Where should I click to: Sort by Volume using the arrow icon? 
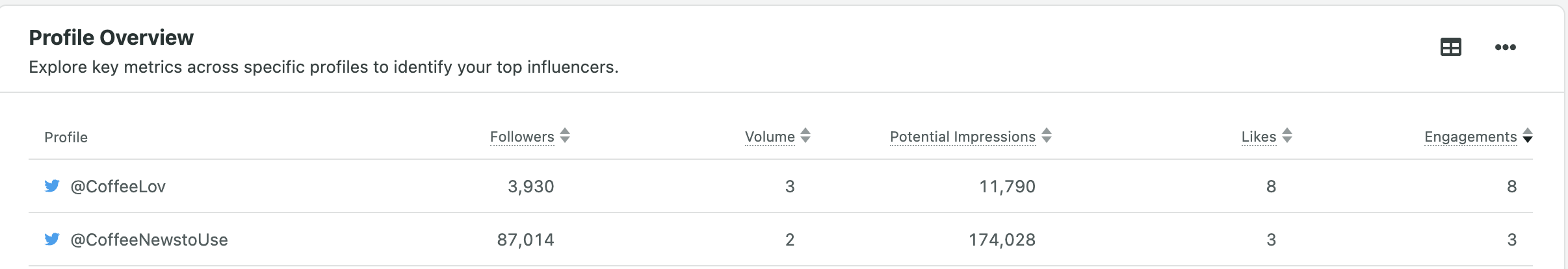click(x=805, y=136)
